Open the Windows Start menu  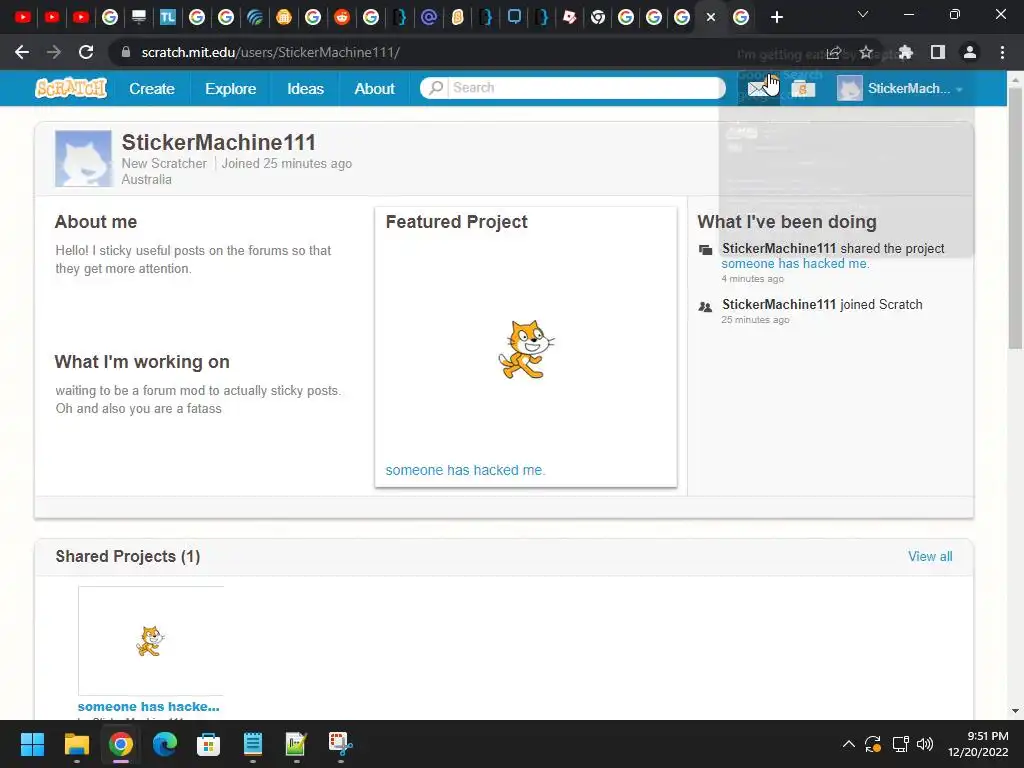click(x=32, y=744)
